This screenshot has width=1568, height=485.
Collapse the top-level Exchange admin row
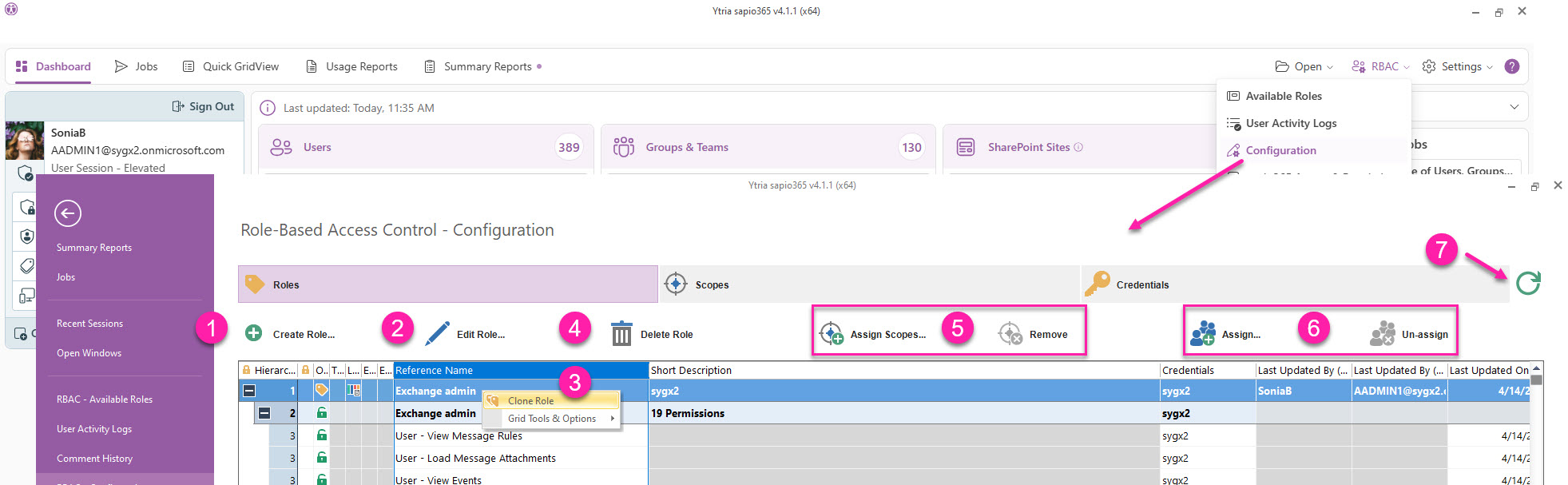(x=249, y=391)
